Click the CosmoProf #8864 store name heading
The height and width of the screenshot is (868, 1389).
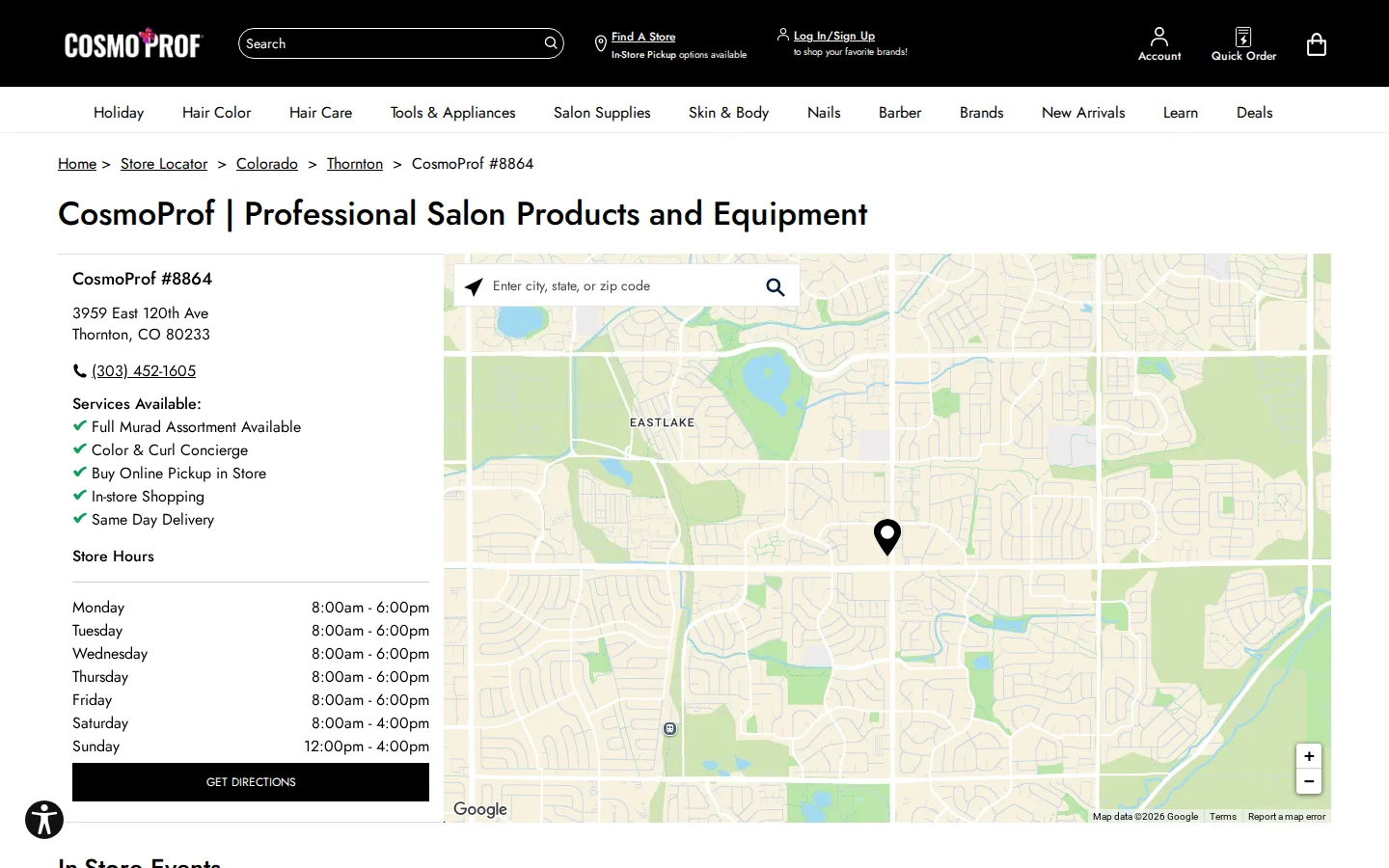tap(142, 279)
